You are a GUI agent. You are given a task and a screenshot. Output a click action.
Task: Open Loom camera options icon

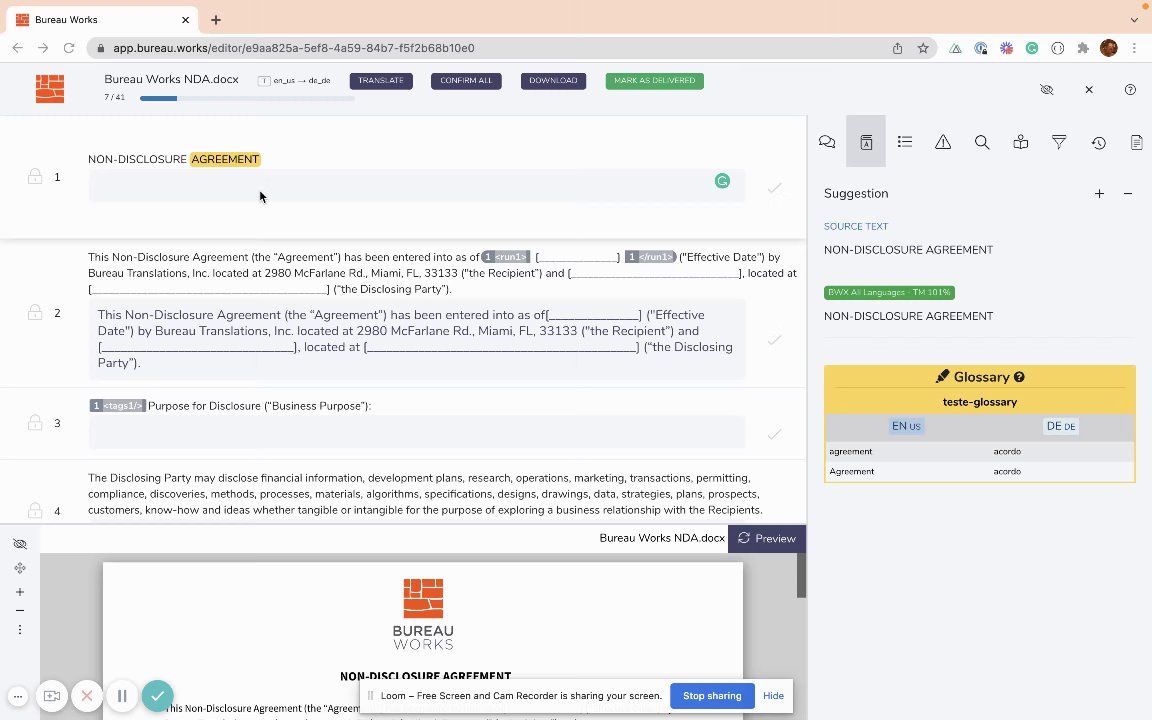[x=51, y=696]
